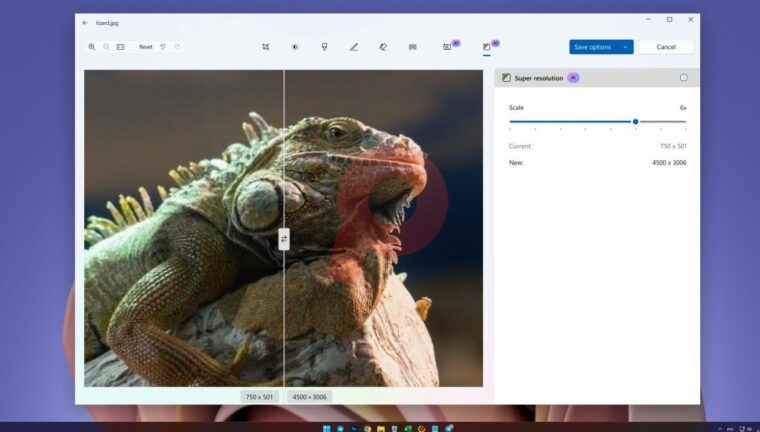Open Photoshop from the taskbar

[354, 429]
